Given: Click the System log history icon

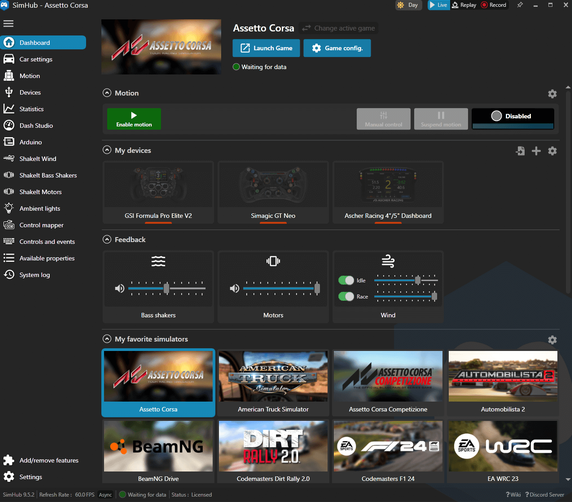Looking at the screenshot, I should click(x=9, y=274).
